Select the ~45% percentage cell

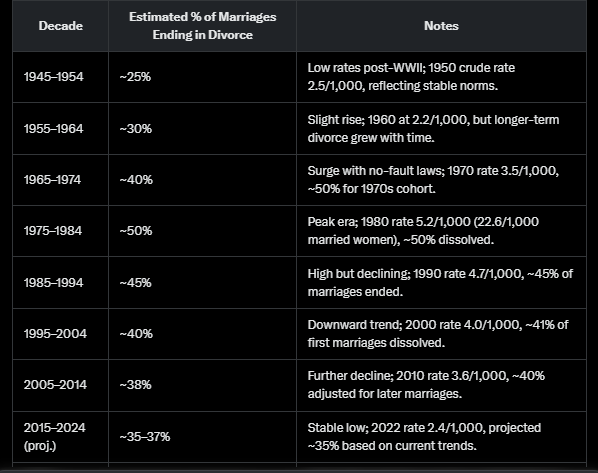[135, 283]
